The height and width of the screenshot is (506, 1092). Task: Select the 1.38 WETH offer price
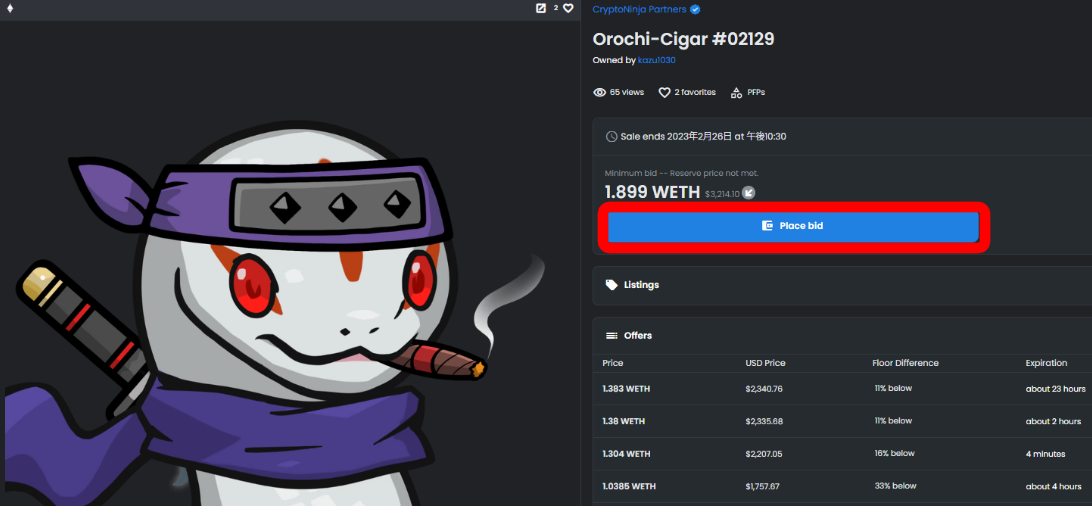[x=623, y=421]
